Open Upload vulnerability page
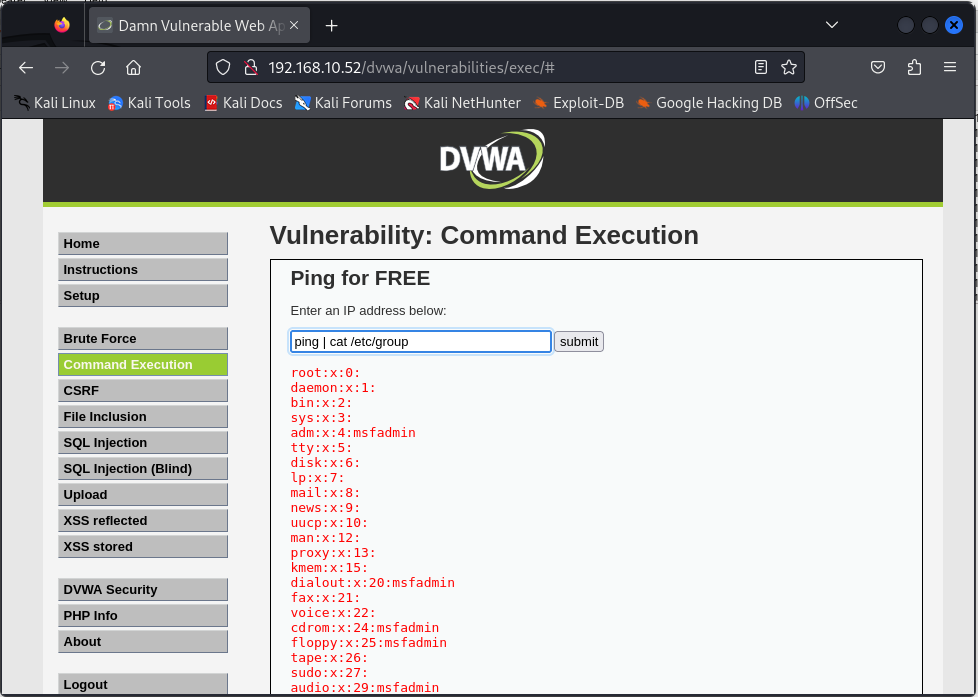Image resolution: width=978 pixels, height=697 pixels. pos(143,495)
